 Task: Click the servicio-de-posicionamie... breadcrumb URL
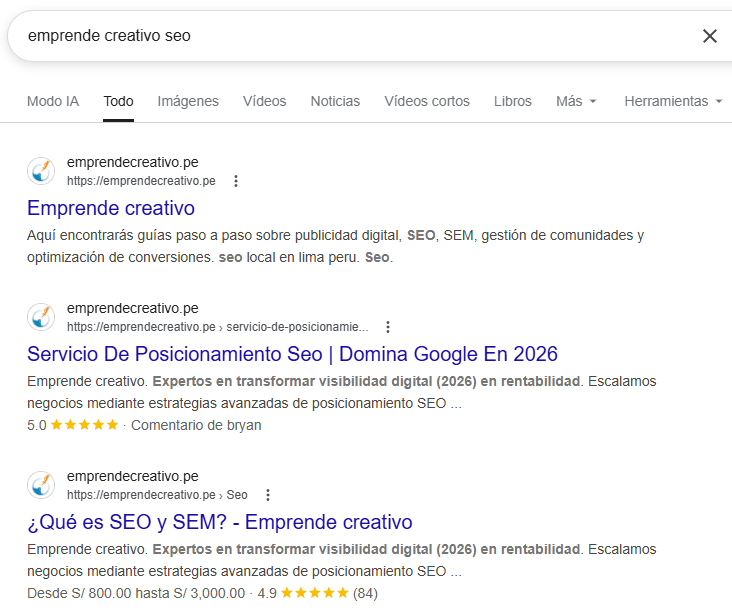[x=218, y=327]
